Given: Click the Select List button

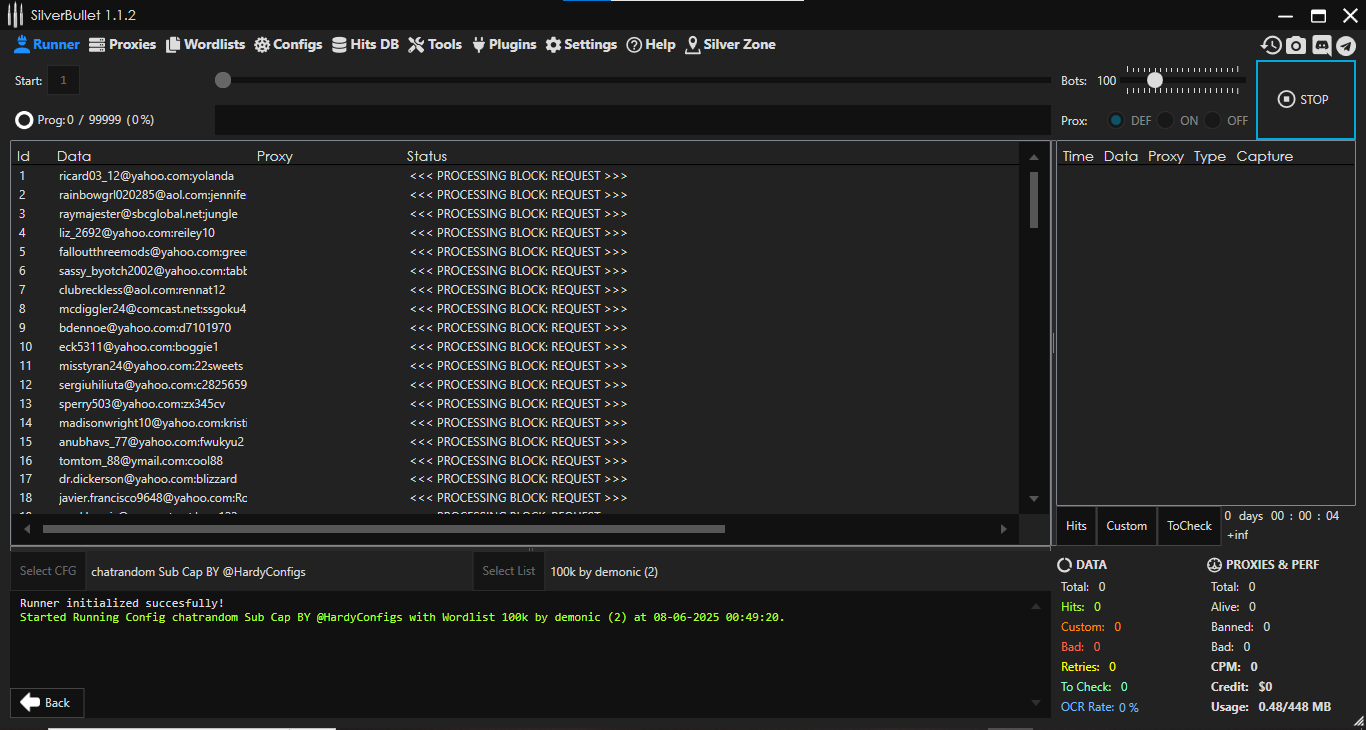Looking at the screenshot, I should [x=509, y=571].
